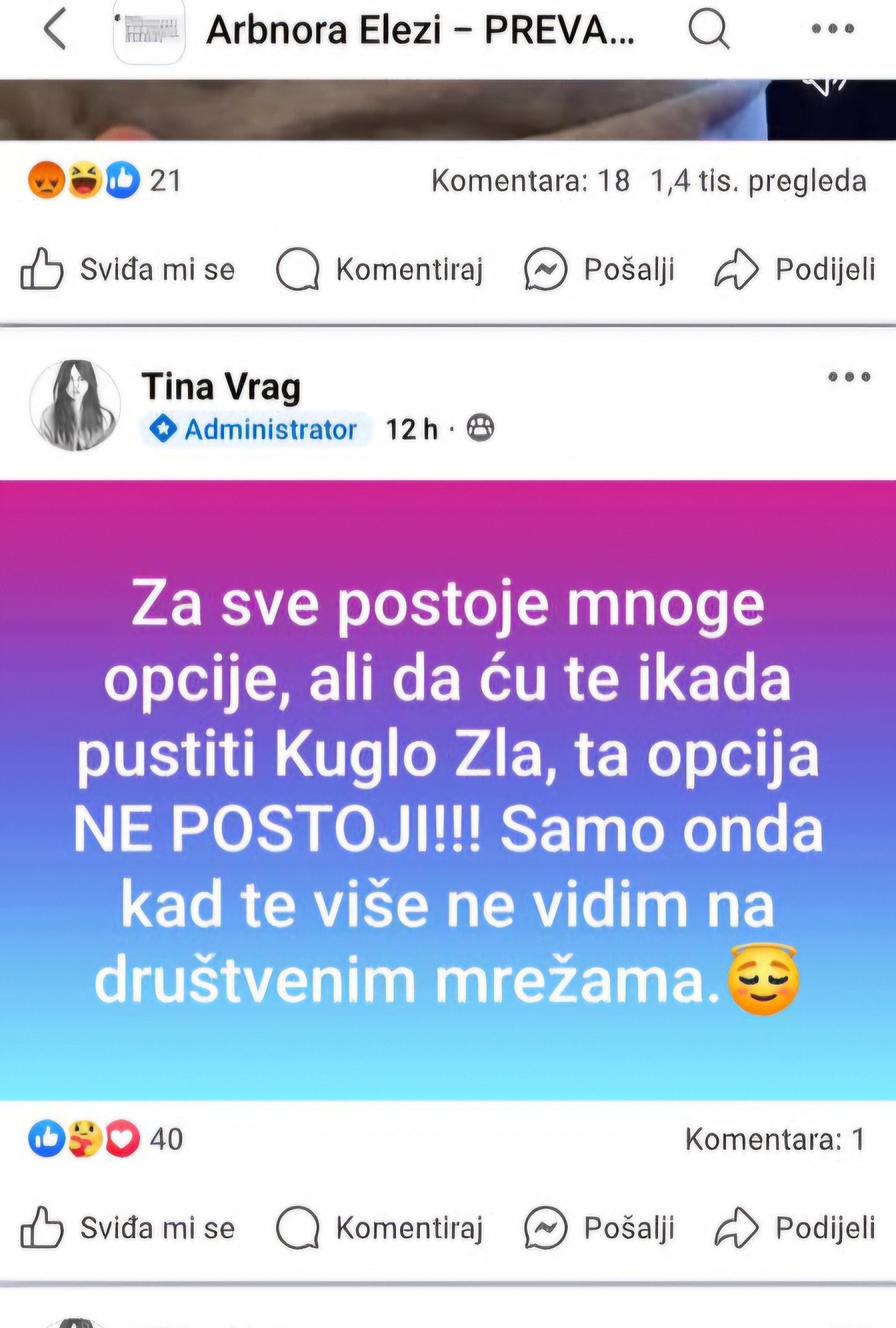Open Tina Vrag's profile name
896x1328 pixels.
pos(221,386)
